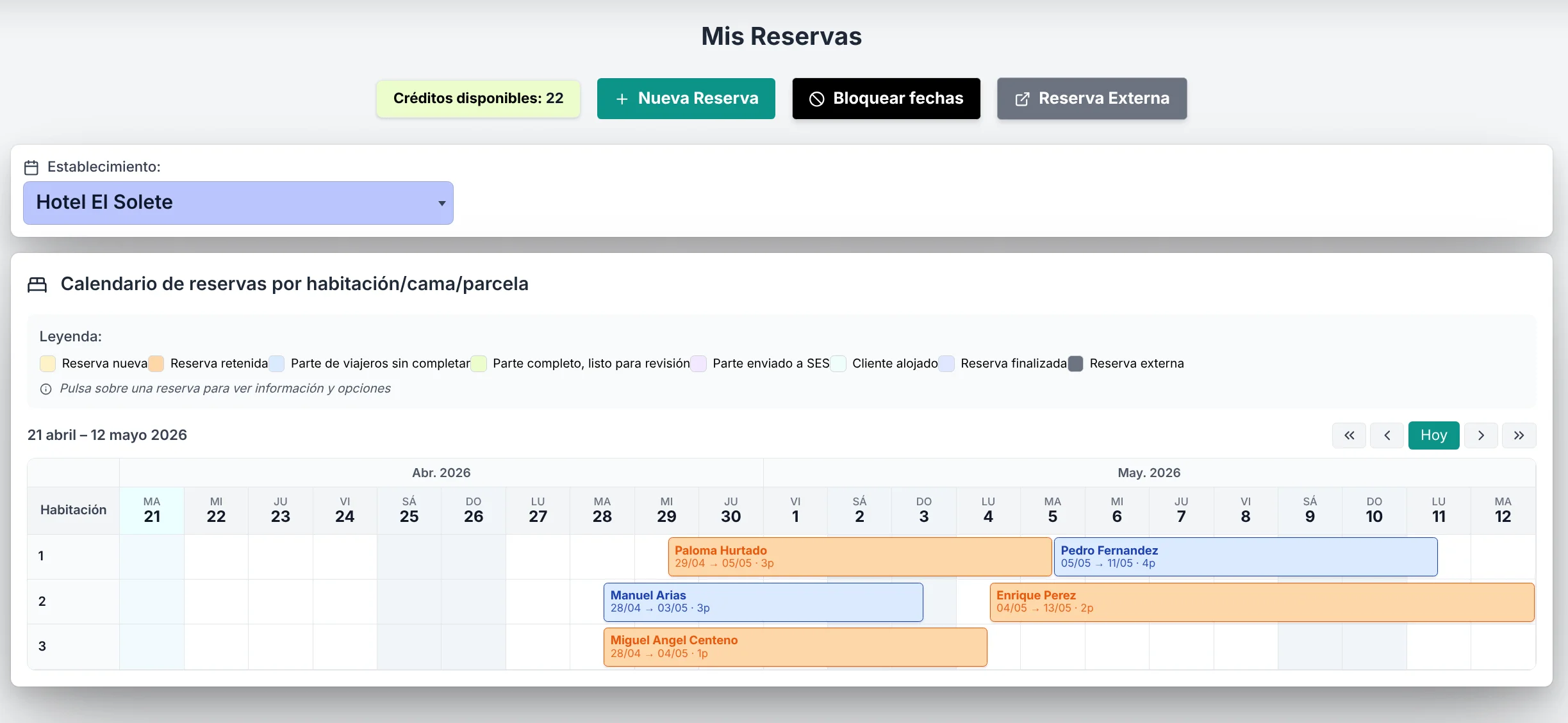Click the MA 21 date header
The image size is (1568, 723).
(x=152, y=510)
